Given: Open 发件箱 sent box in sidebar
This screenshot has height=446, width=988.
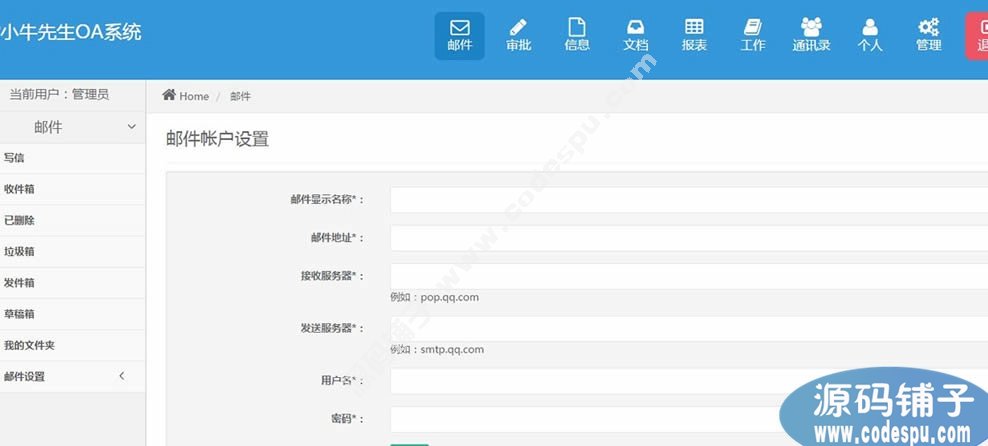Looking at the screenshot, I should click(72, 283).
